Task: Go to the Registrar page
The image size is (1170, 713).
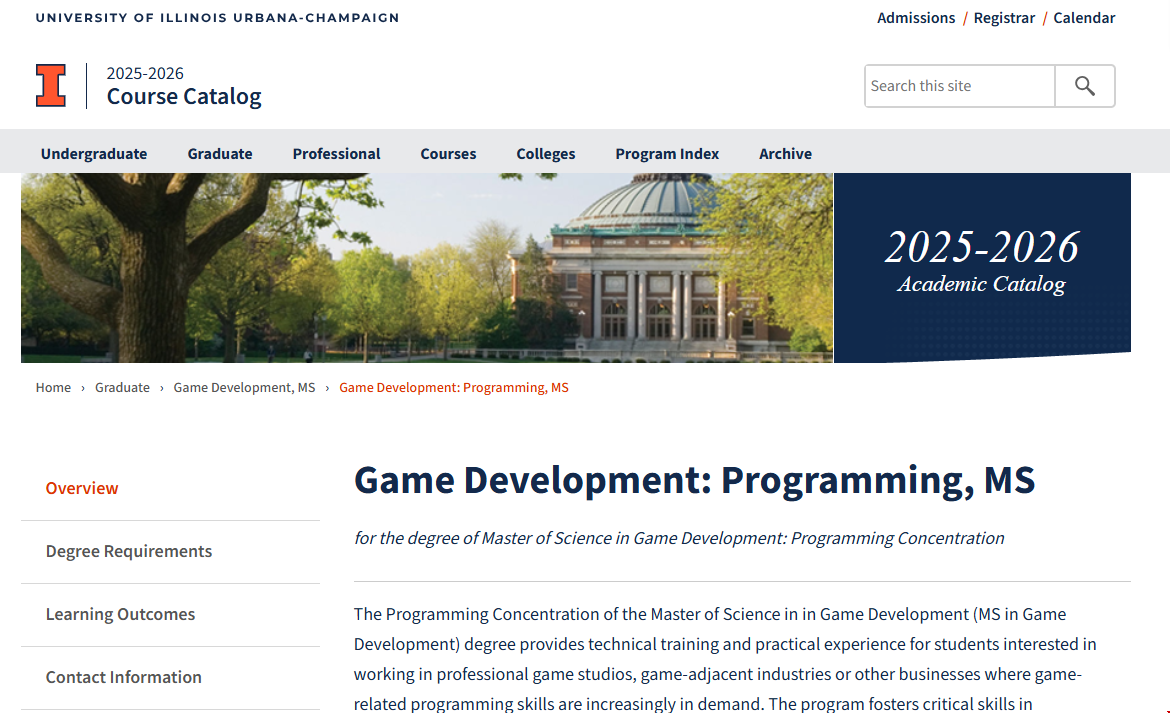Action: click(x=1004, y=18)
